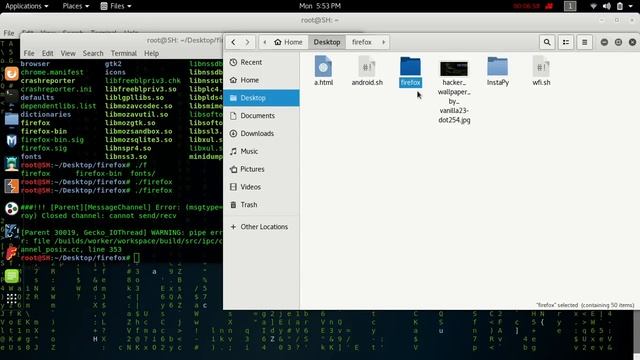Screen dimensions: 640x360
Task: Launch the Armitage character dock icon
Action: (11, 164)
